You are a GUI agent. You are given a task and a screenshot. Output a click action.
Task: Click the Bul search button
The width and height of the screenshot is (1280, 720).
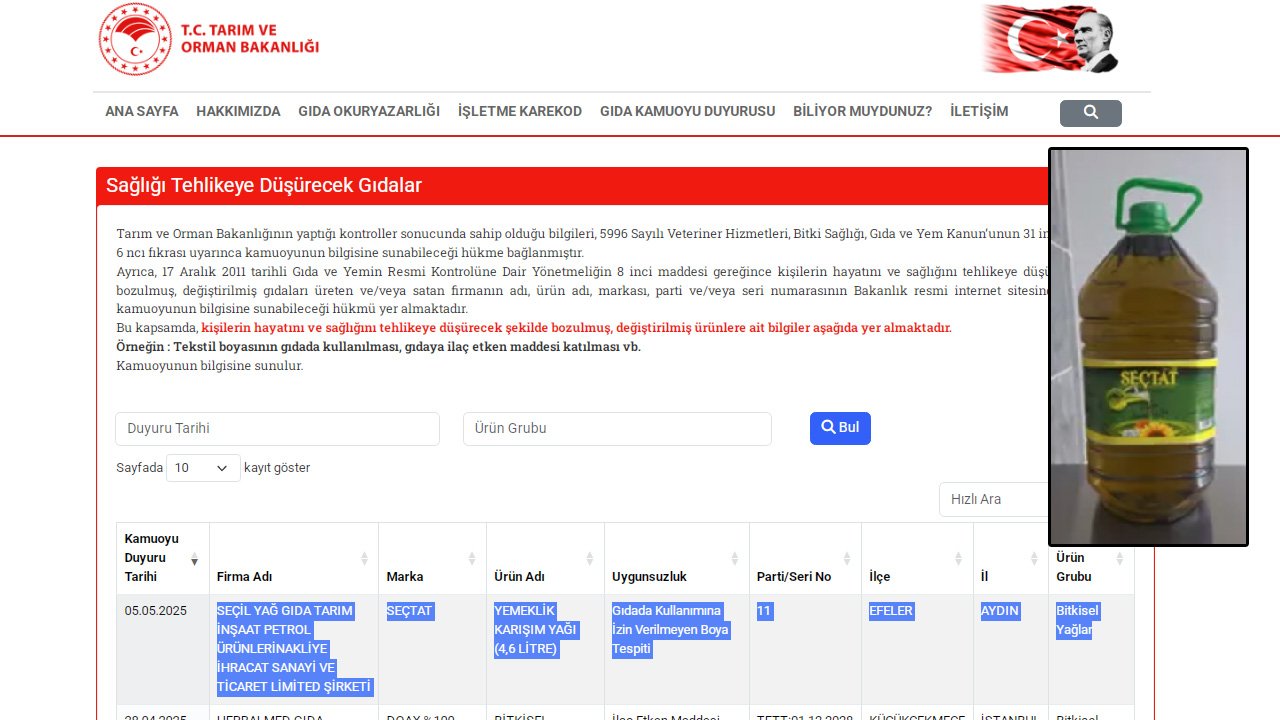coord(840,428)
